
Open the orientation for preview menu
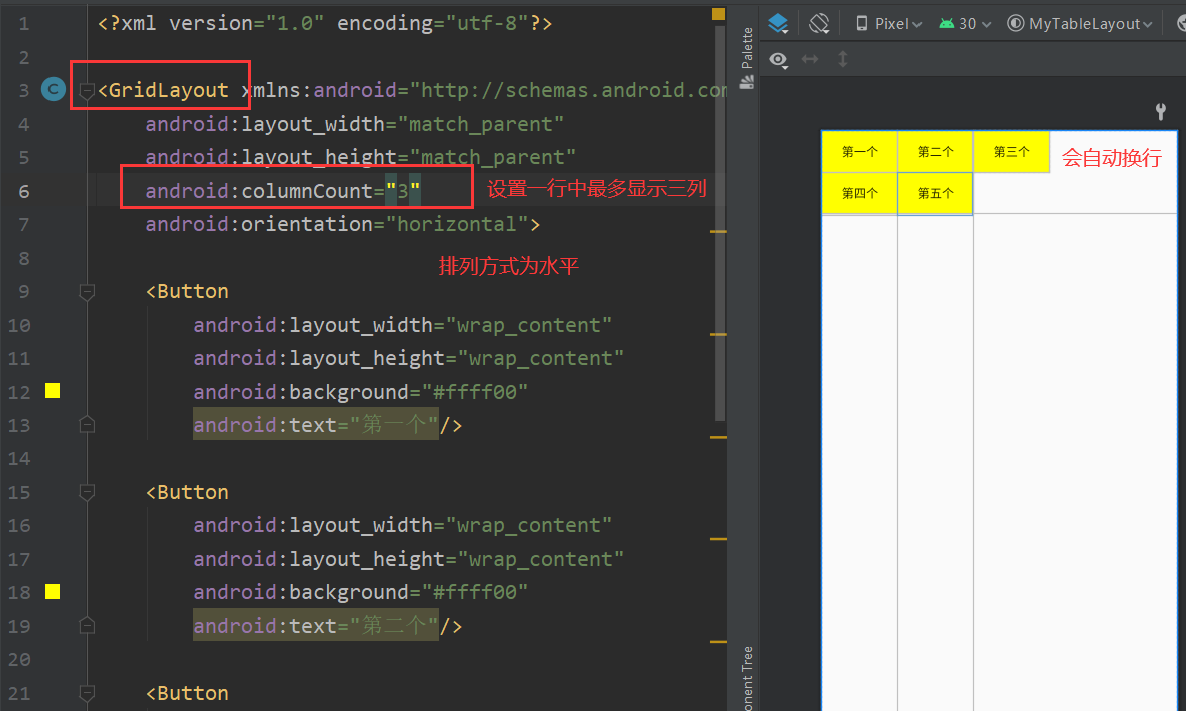click(819, 23)
